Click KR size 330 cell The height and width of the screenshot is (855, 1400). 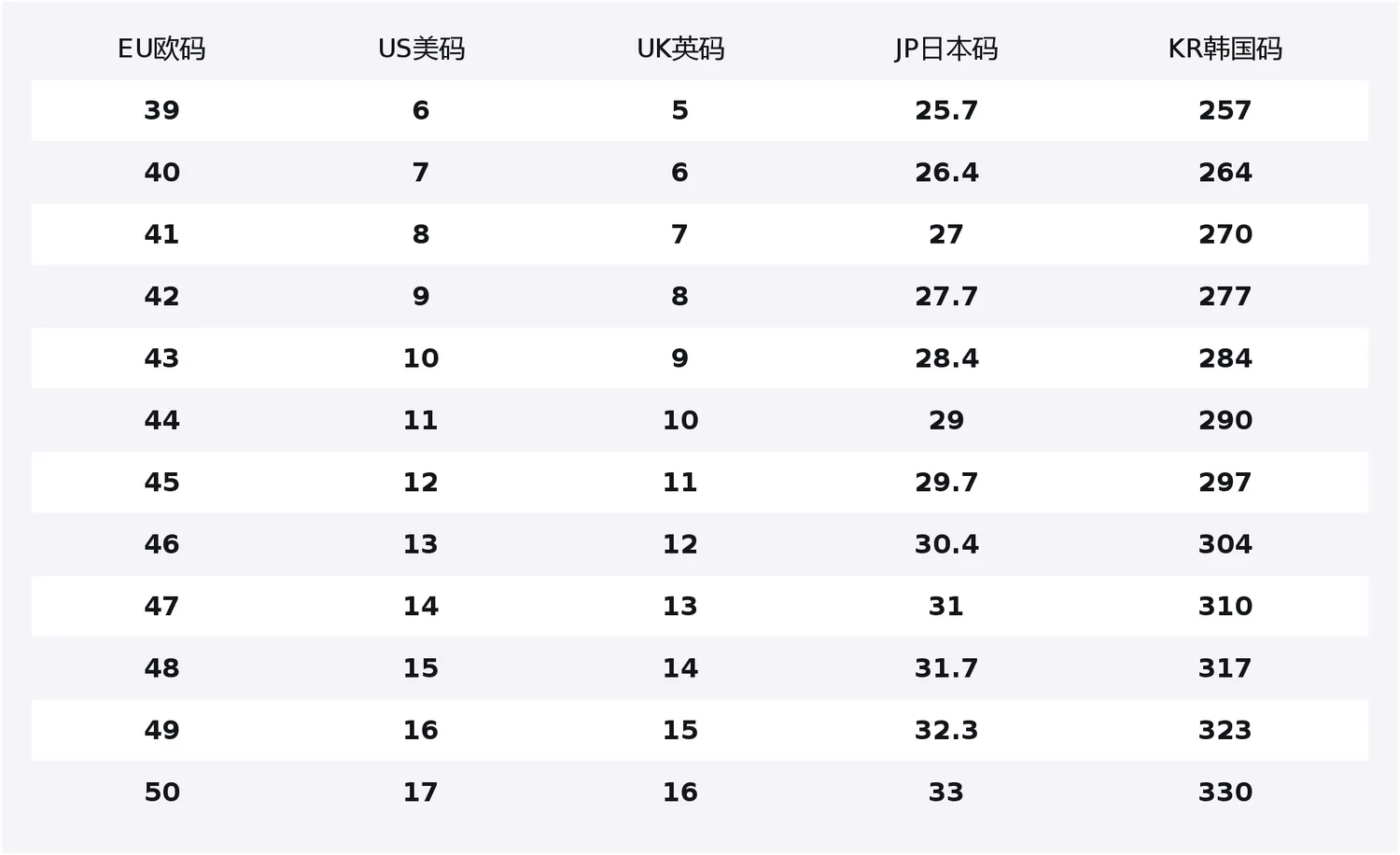click(1225, 792)
